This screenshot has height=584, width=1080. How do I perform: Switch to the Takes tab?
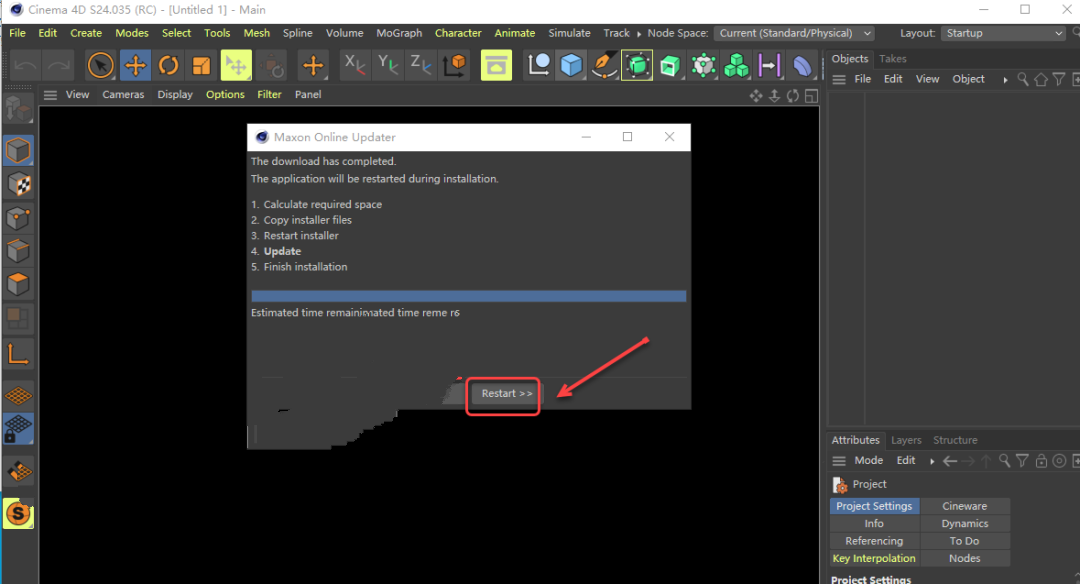893,59
